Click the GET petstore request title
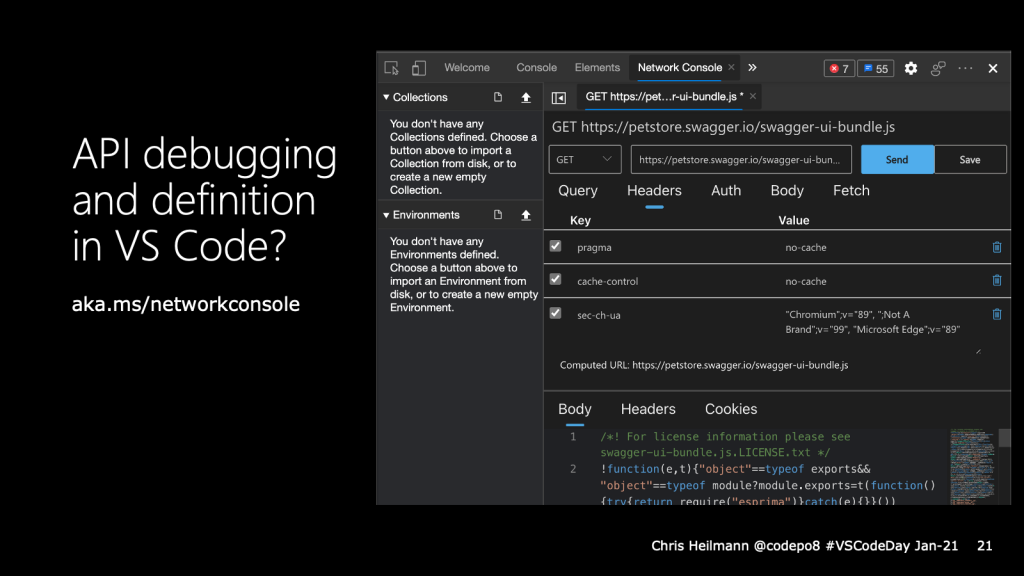The image size is (1024, 576). pos(723,127)
